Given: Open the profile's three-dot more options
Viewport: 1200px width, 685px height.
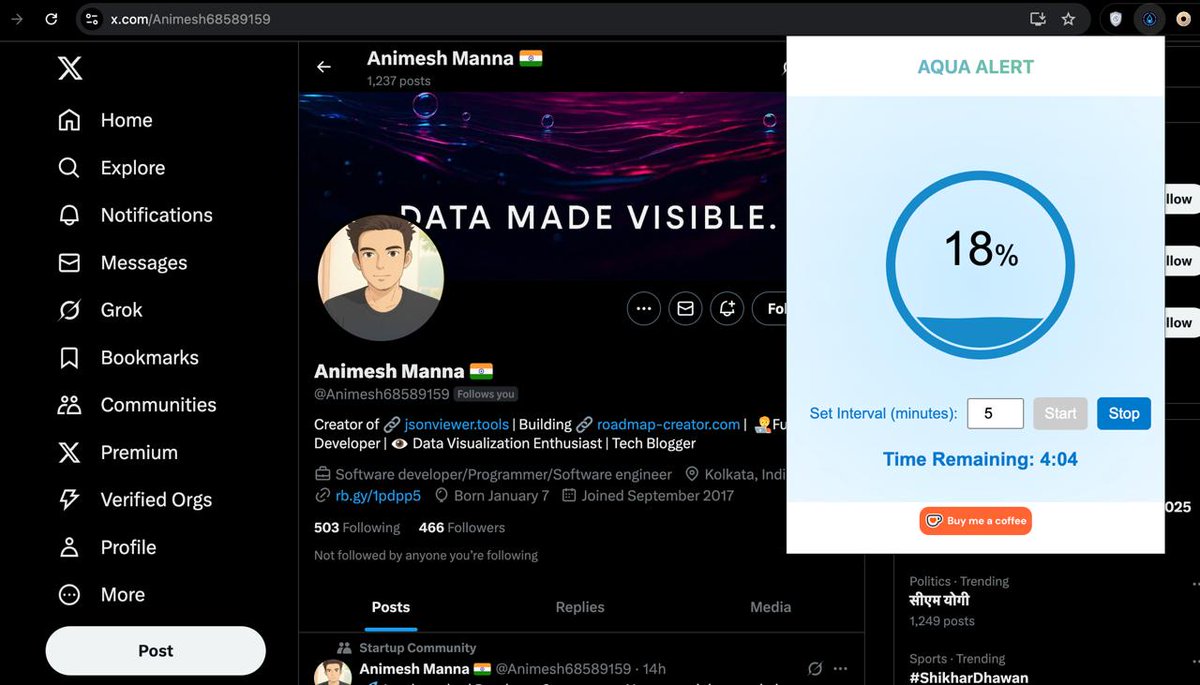Looking at the screenshot, I should (644, 309).
